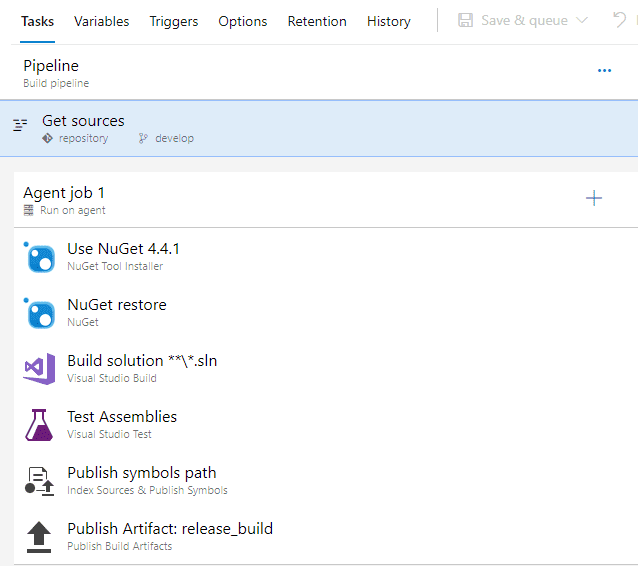638x566 pixels.
Task: Click the Build pipeline subtitle
Action: tap(56, 83)
